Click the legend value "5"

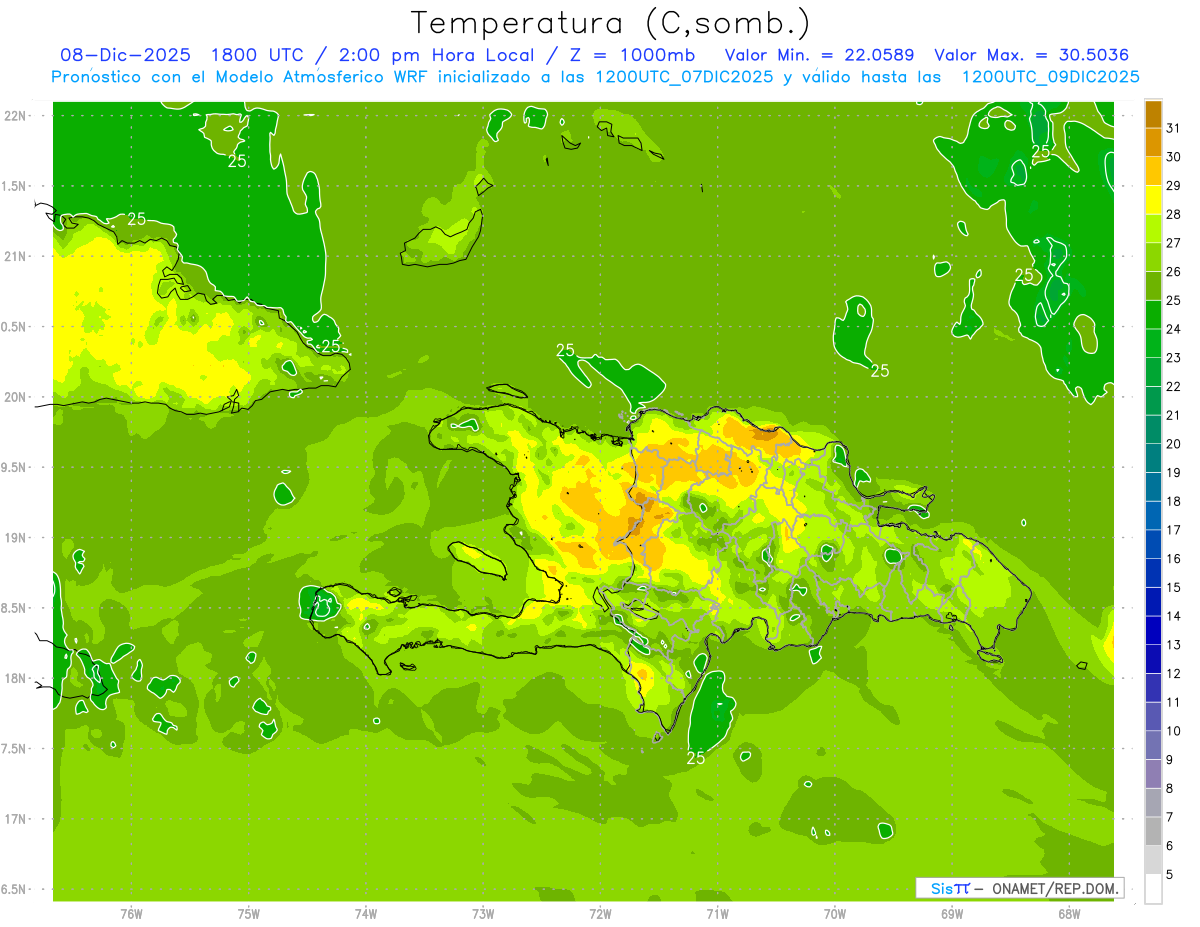coord(1169,875)
